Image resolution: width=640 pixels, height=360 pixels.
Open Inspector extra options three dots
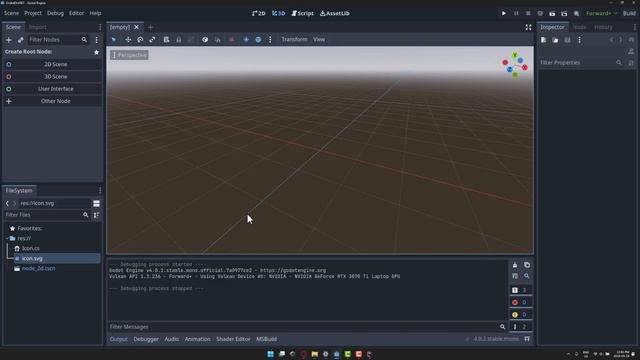pyautogui.click(x=579, y=40)
